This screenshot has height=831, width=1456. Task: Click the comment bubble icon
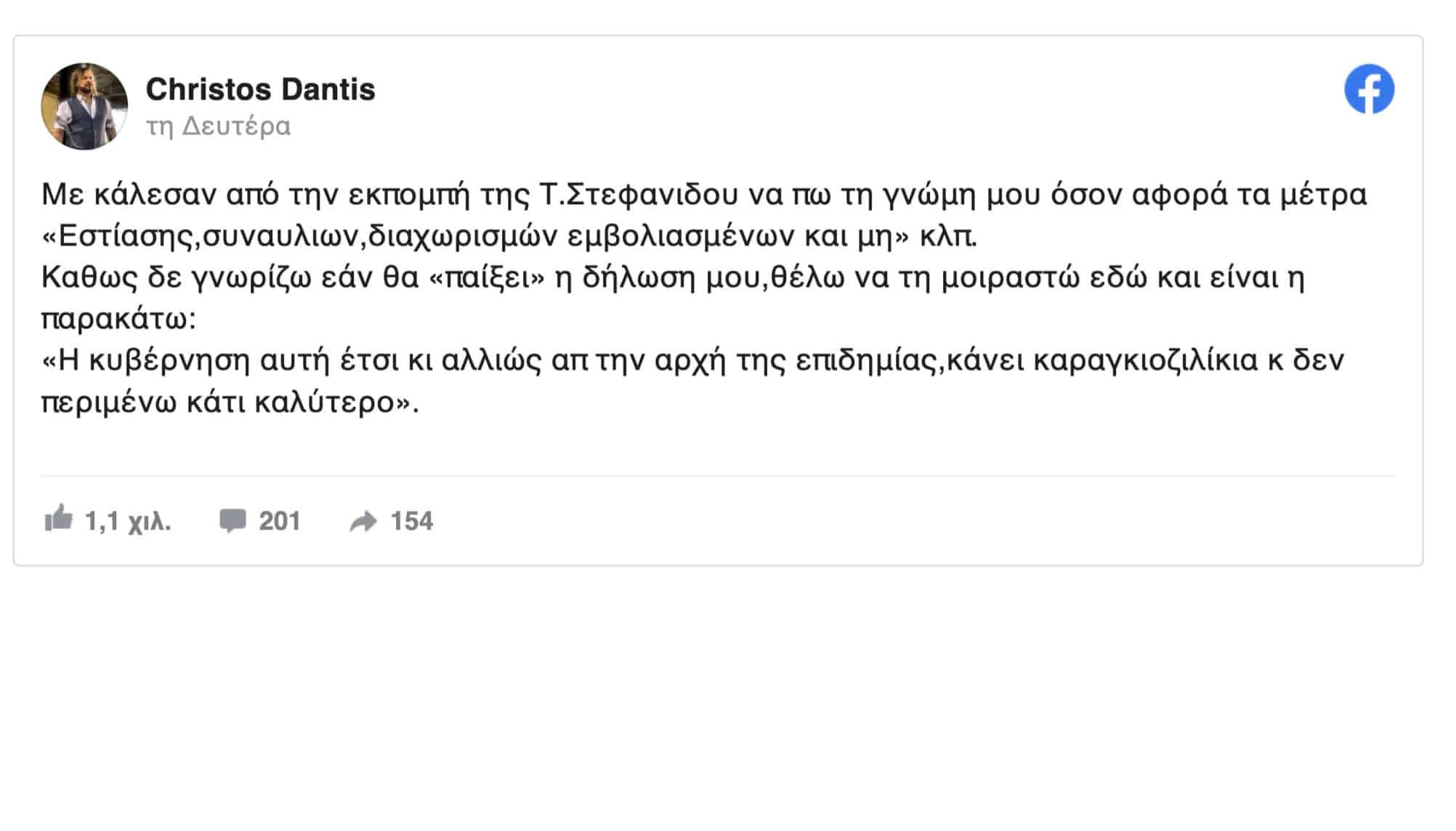pyautogui.click(x=232, y=521)
